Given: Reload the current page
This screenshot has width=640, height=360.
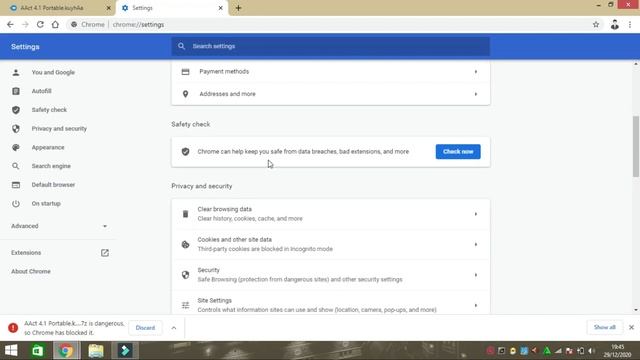Looking at the screenshot, I should (40, 24).
